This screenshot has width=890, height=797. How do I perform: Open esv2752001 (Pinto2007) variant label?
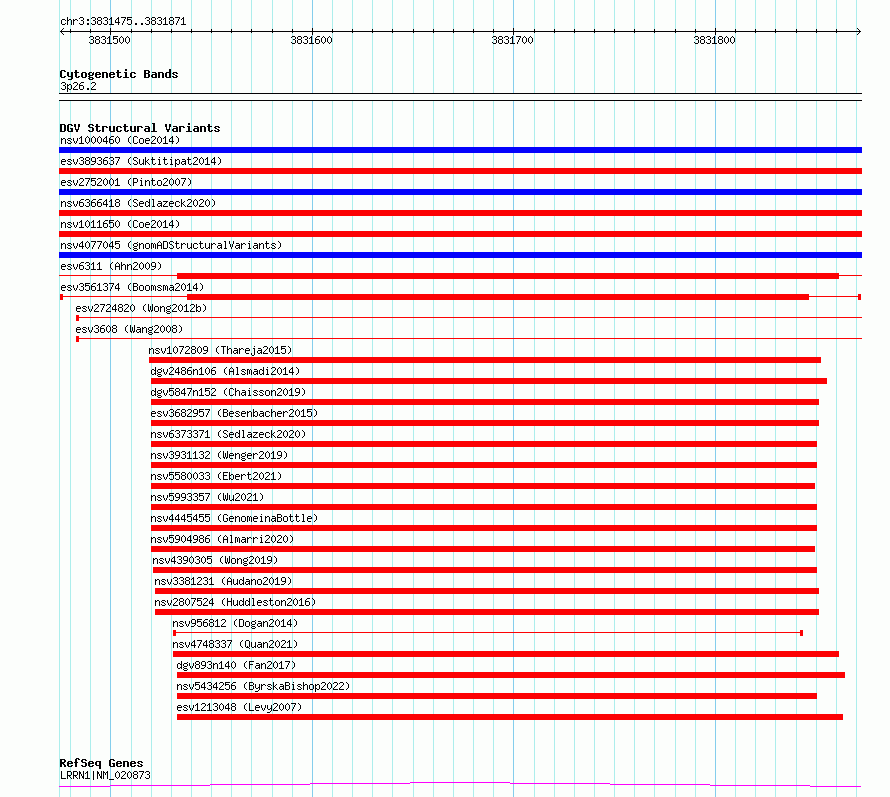tap(126, 182)
